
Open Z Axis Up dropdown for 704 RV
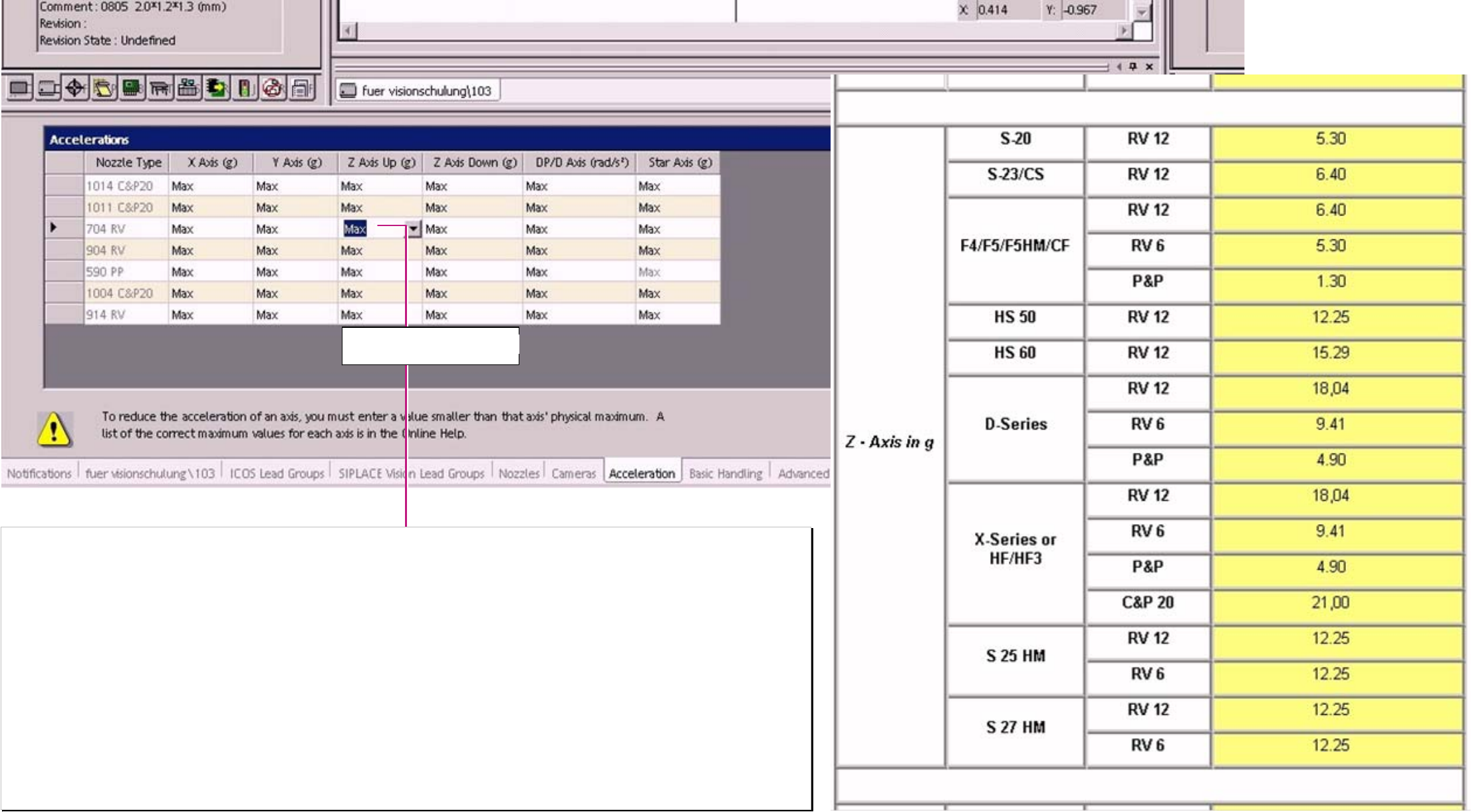414,229
